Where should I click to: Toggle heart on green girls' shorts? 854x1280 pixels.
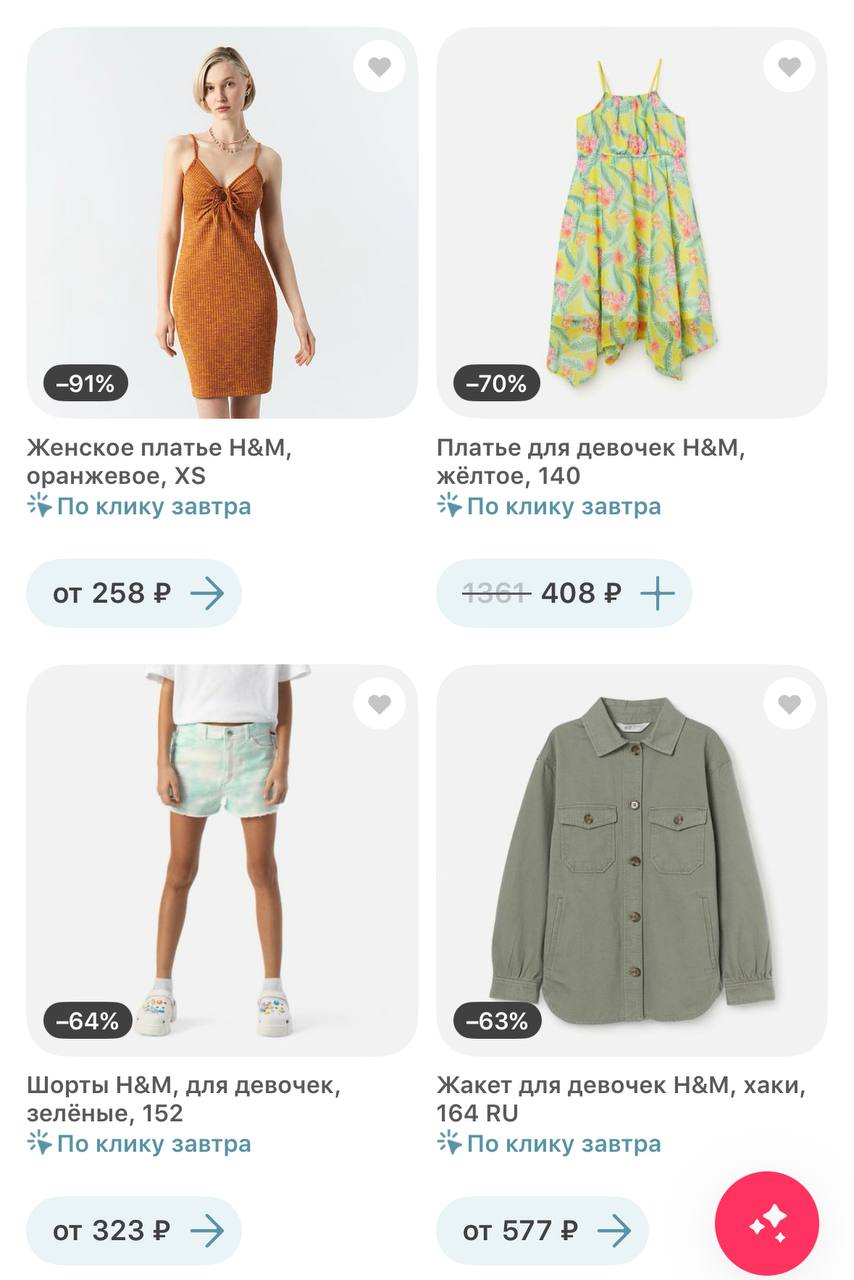tap(379, 704)
